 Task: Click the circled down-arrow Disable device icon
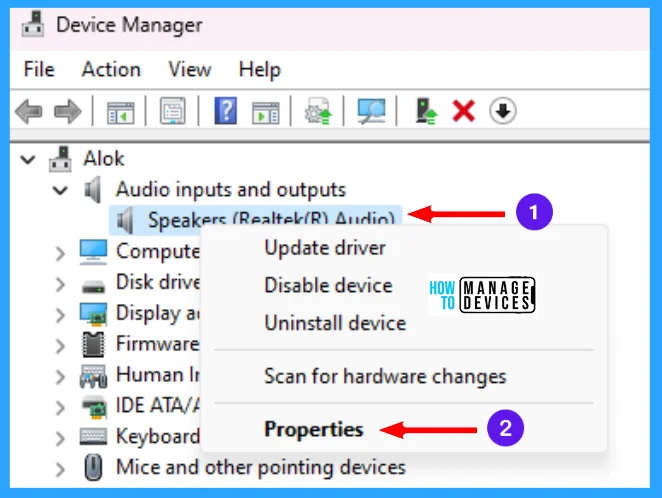click(x=502, y=111)
